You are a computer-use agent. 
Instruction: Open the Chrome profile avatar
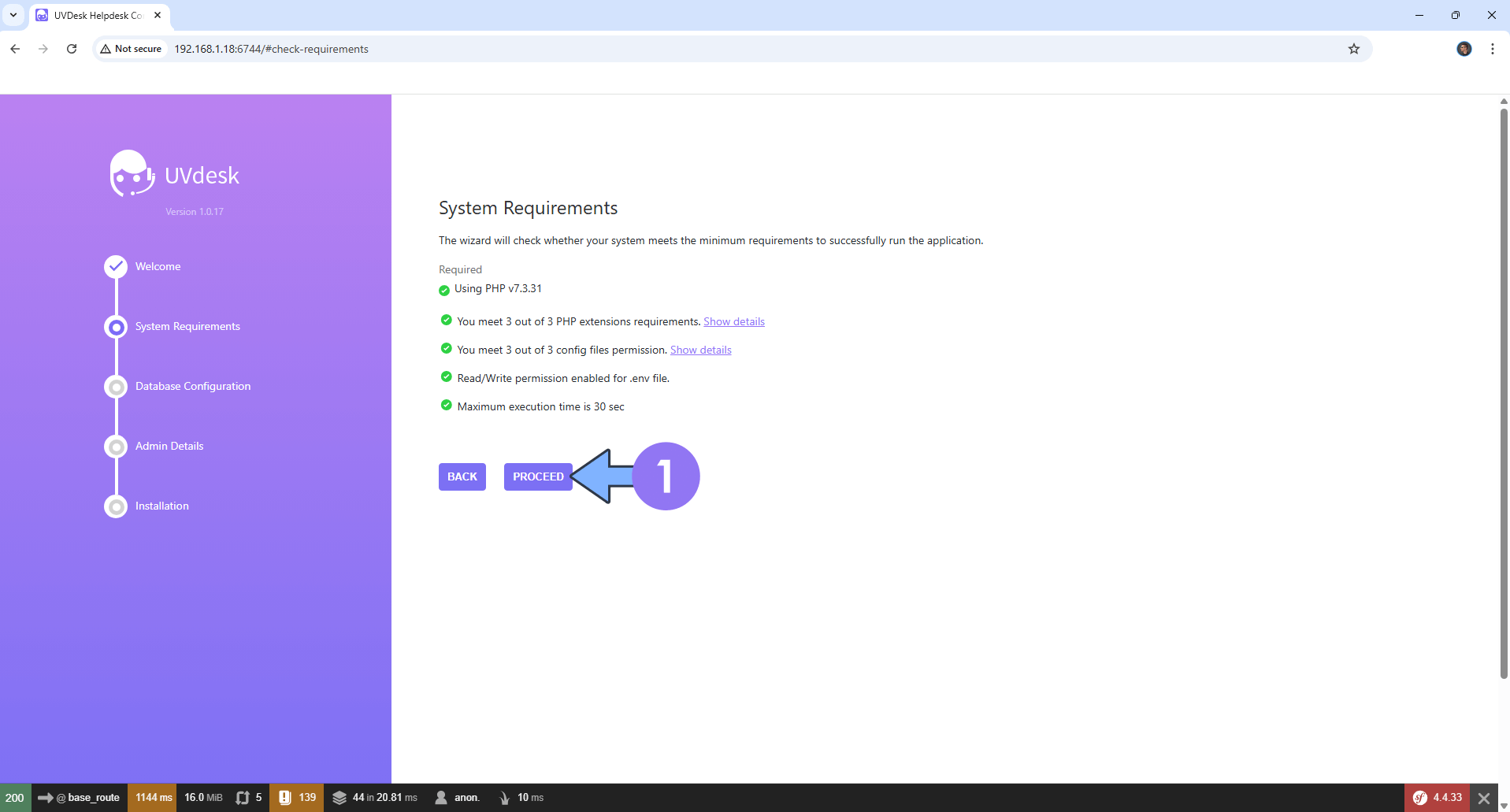point(1464,49)
